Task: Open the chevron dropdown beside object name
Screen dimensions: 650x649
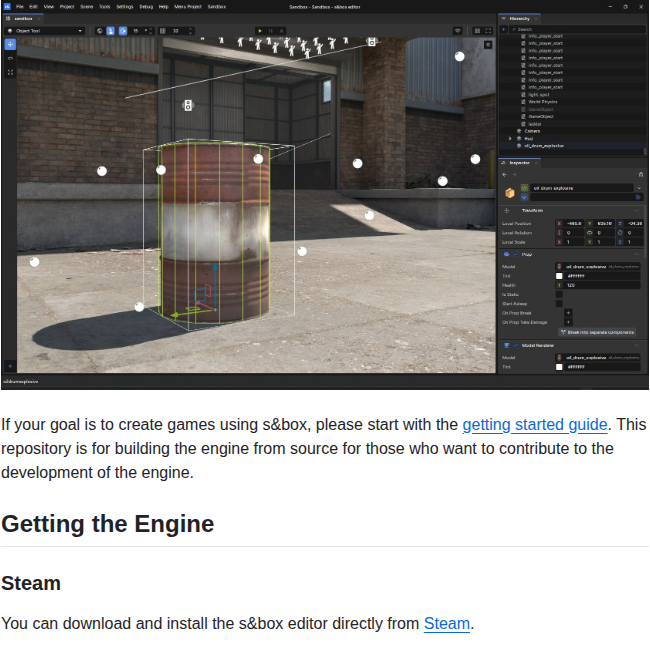Action: 639,188
